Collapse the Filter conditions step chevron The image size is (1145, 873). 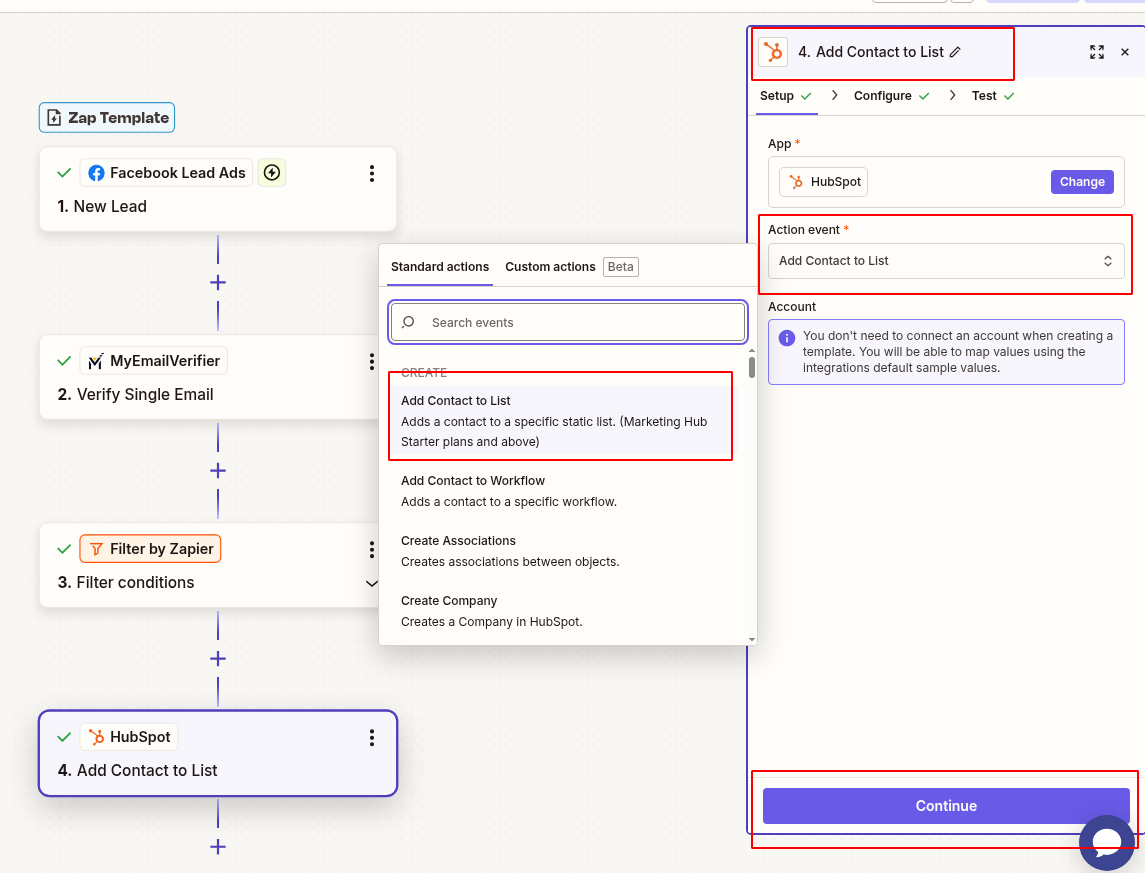[x=371, y=583]
